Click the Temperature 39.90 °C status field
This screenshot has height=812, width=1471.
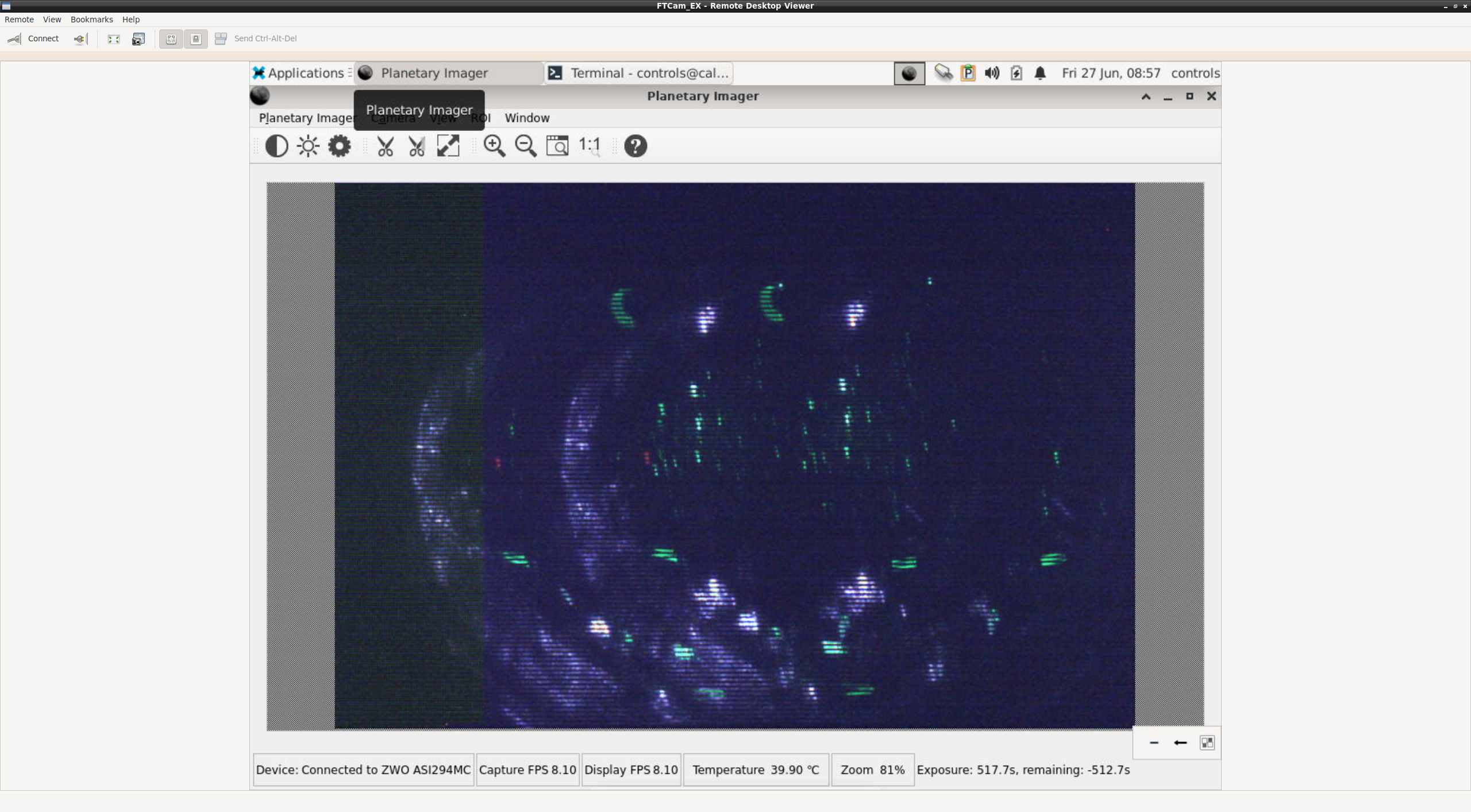pos(756,770)
